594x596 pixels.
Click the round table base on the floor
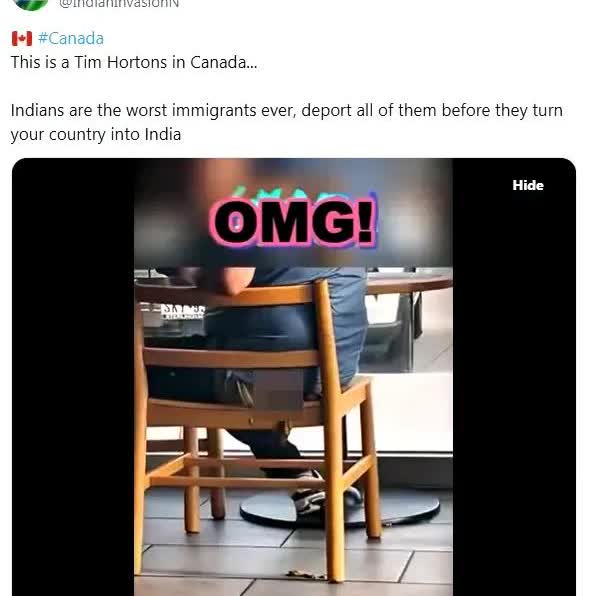pyautogui.click(x=340, y=507)
